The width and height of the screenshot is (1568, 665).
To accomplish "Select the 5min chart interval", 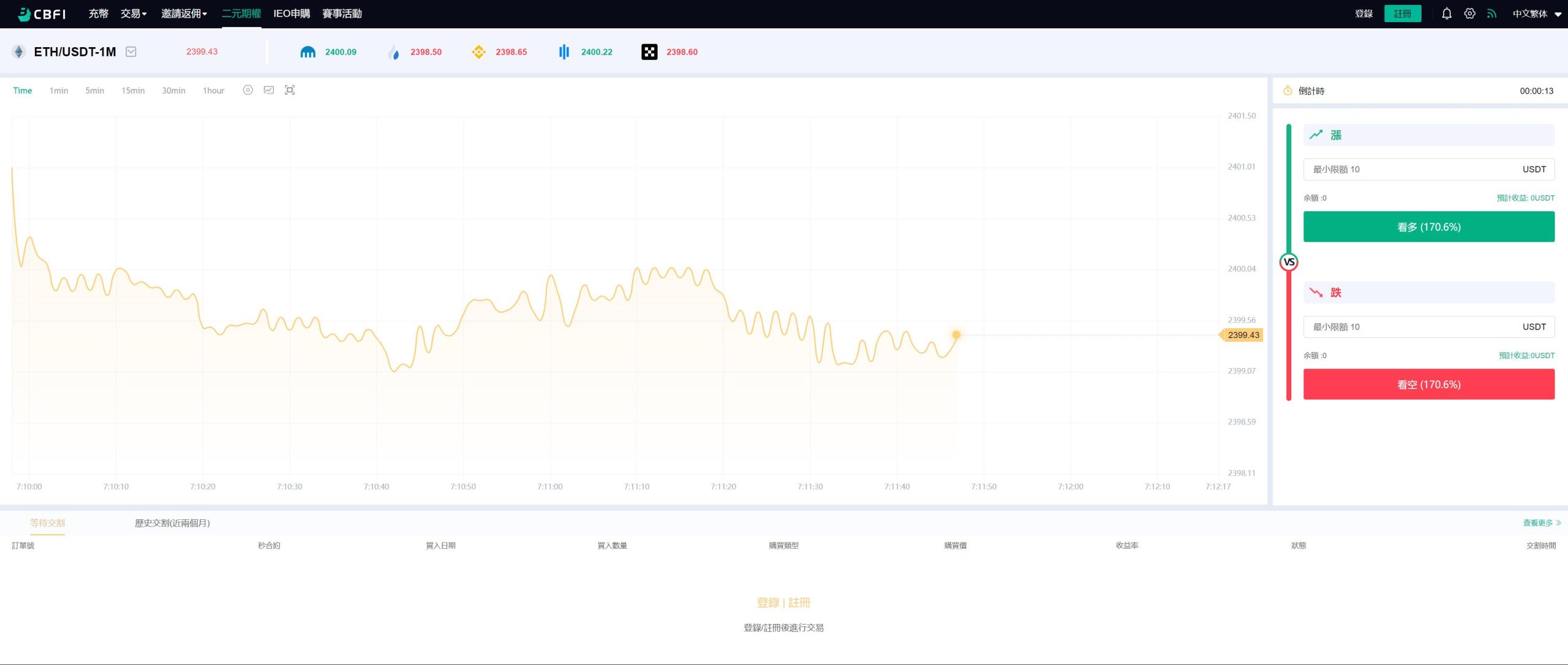I will [94, 91].
